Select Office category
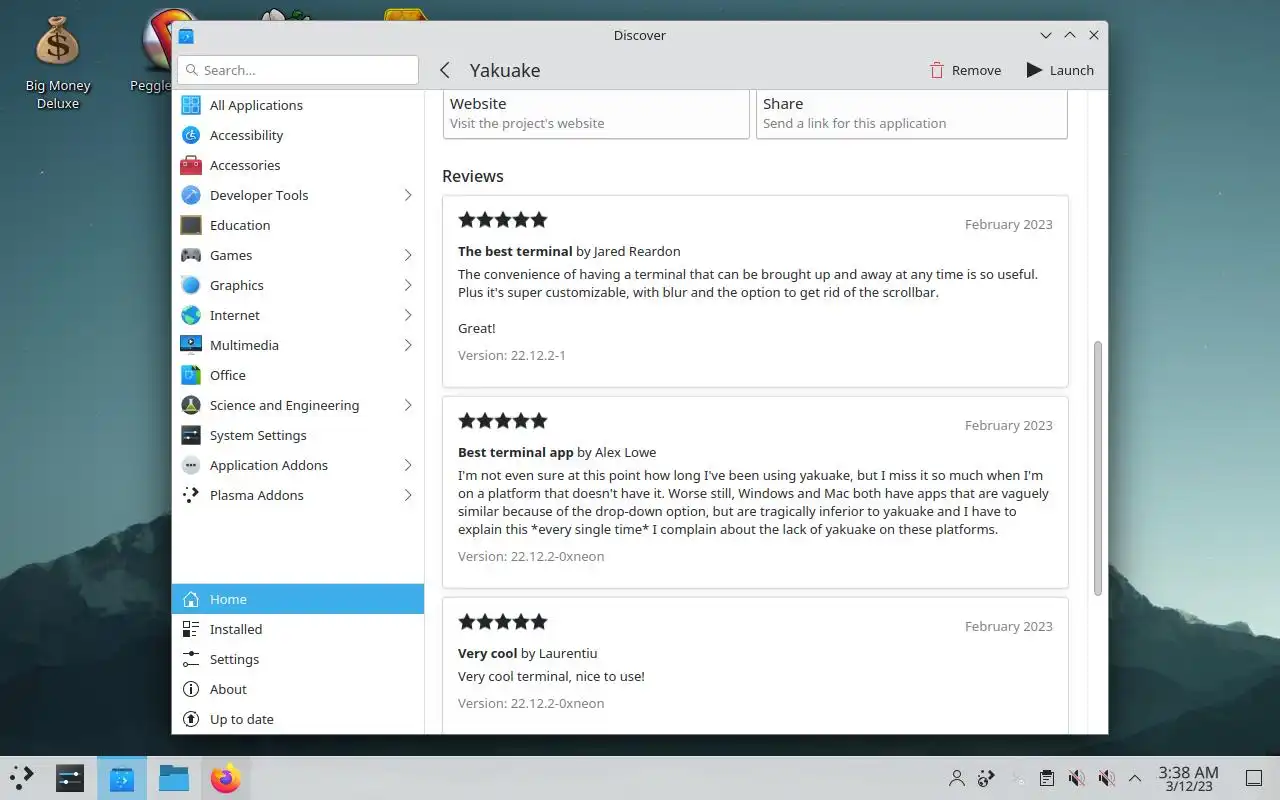This screenshot has width=1280, height=800. tap(298, 375)
